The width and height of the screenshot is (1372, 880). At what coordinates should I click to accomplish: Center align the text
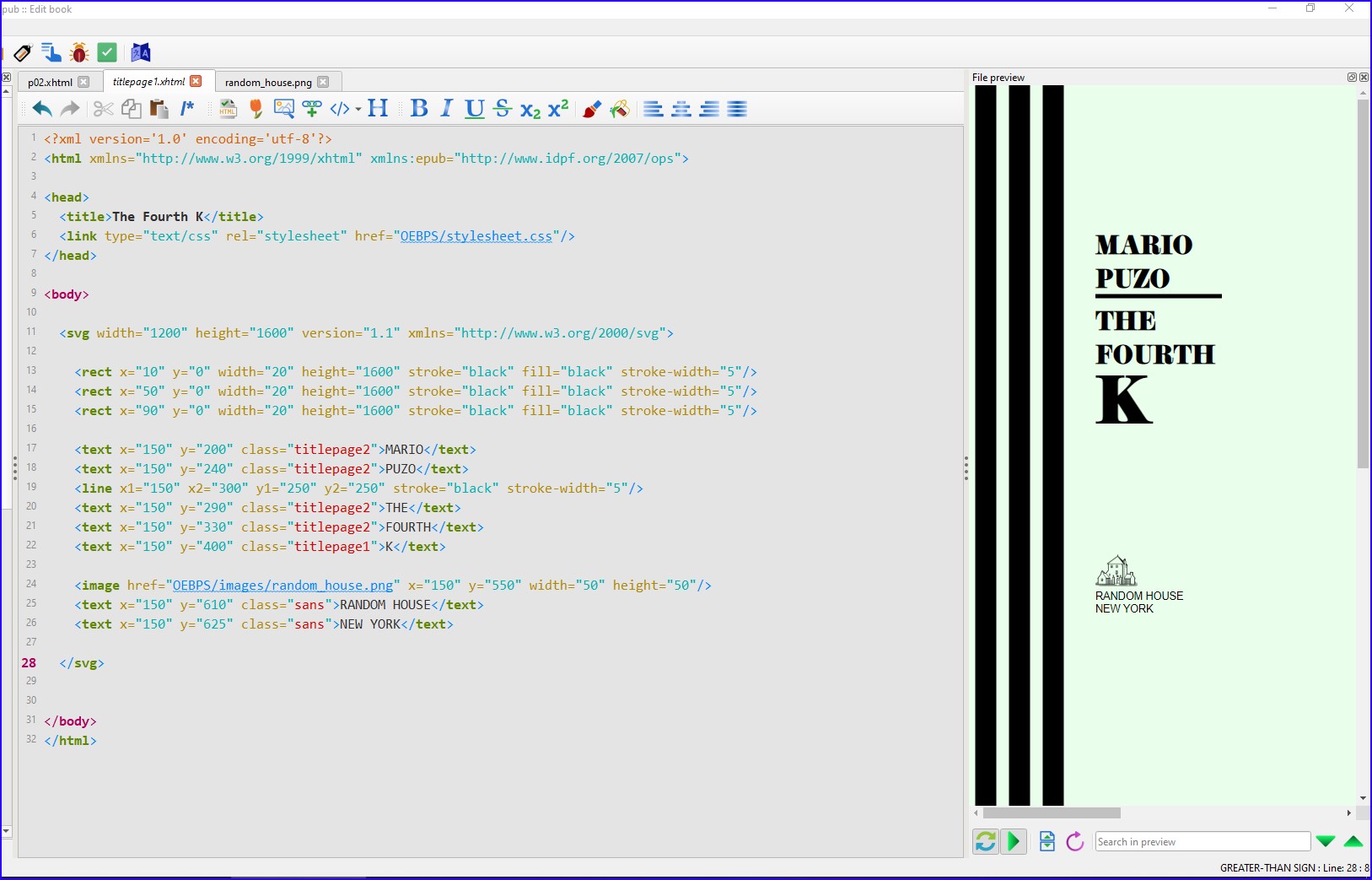(x=681, y=109)
